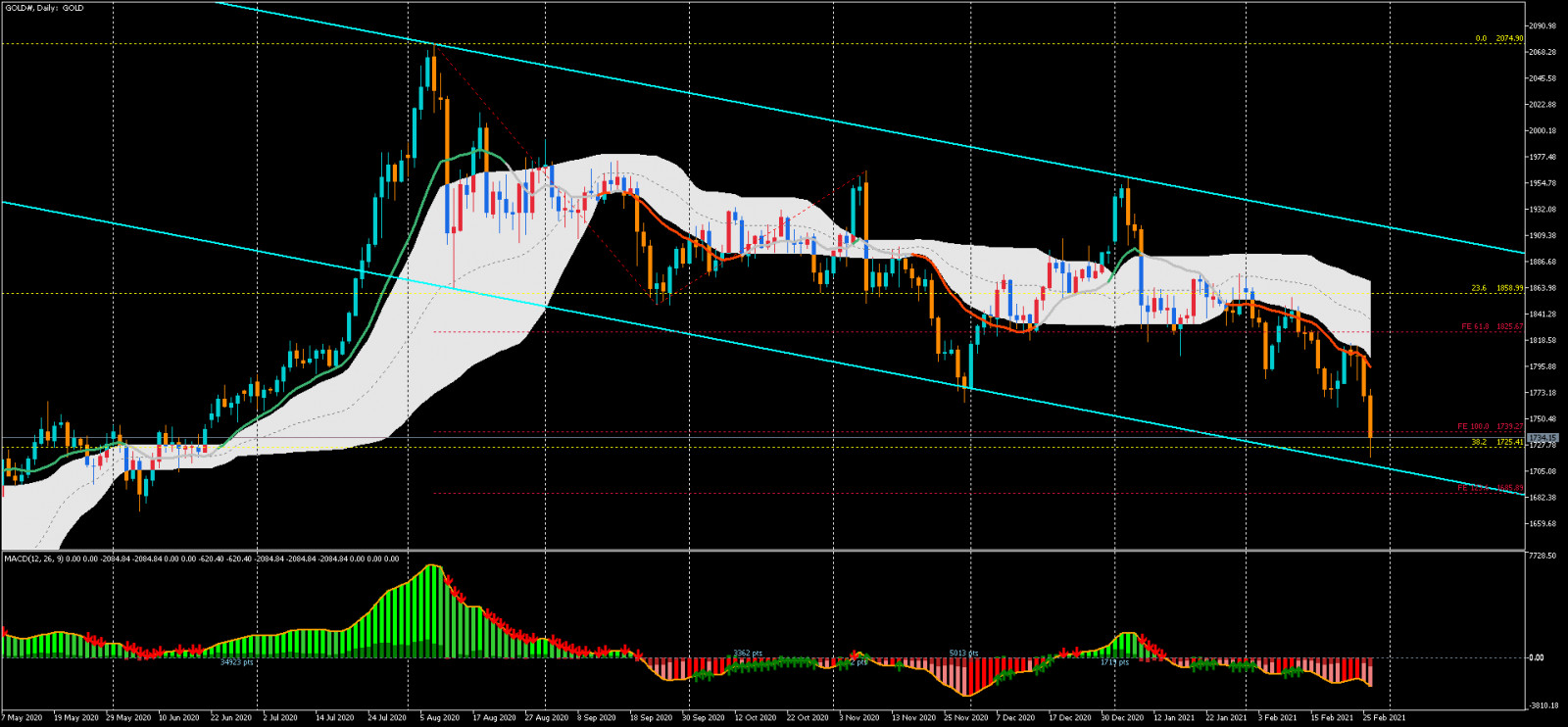Click the 5 Aug 2020 date label
The width and height of the screenshot is (1568, 727).
click(x=440, y=718)
